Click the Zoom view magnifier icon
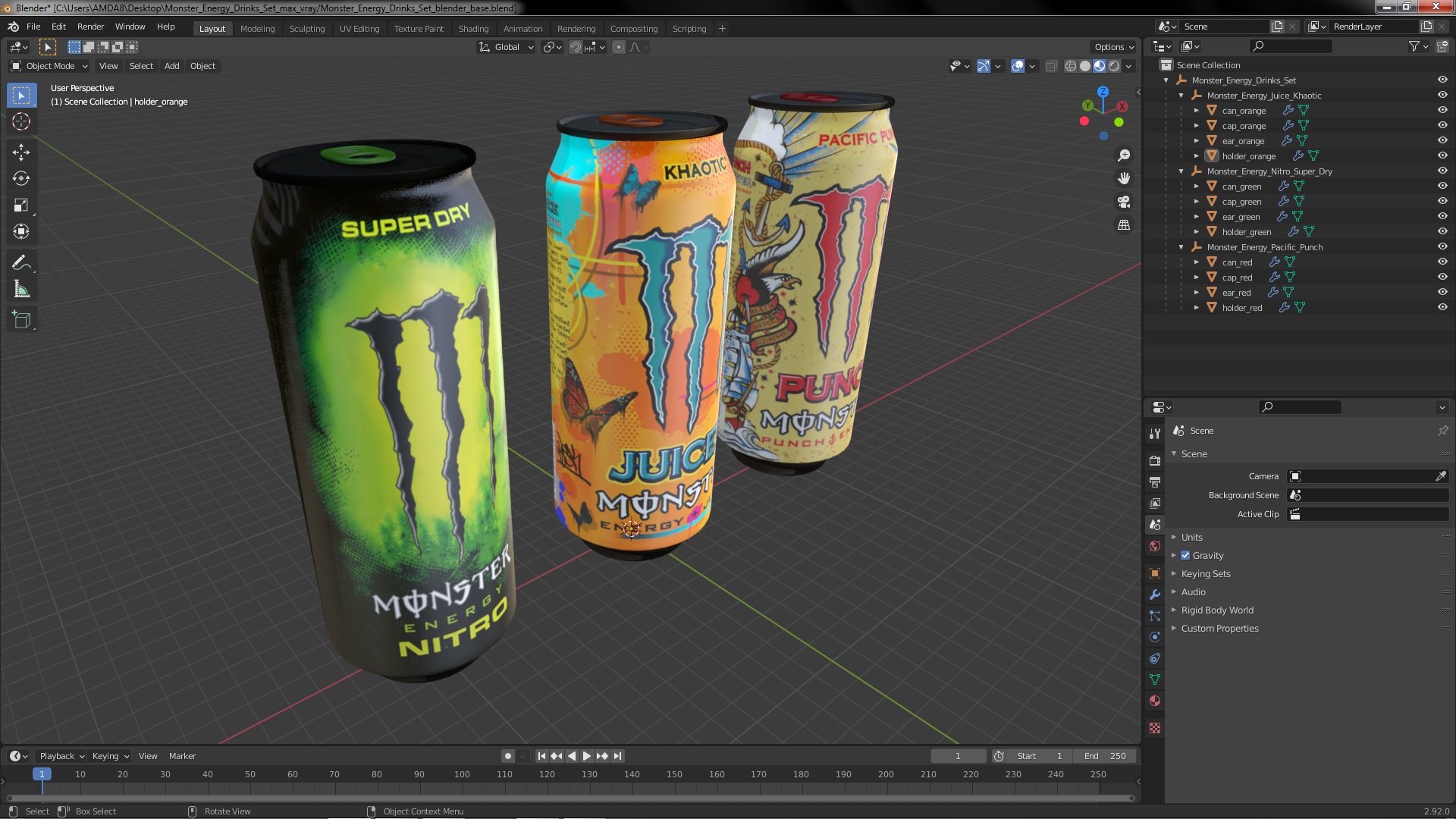The width and height of the screenshot is (1456, 819). [x=1124, y=155]
